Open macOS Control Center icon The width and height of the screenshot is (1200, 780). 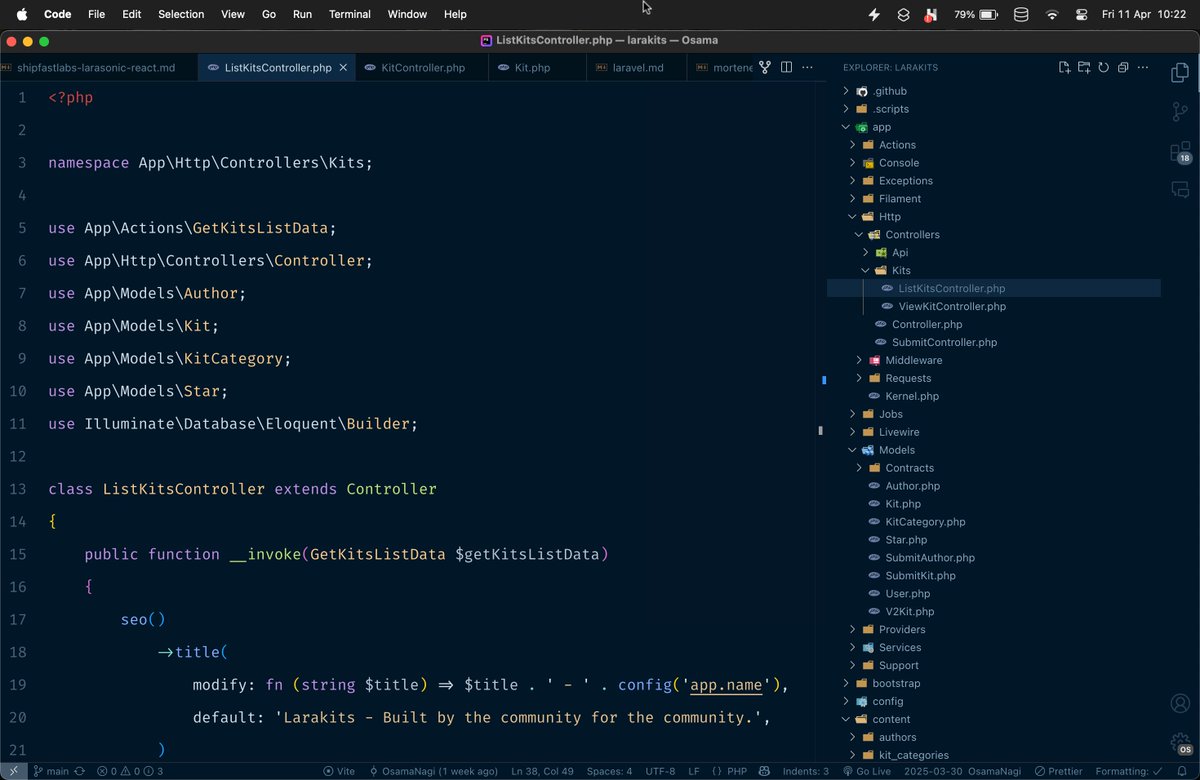pyautogui.click(x=1081, y=14)
